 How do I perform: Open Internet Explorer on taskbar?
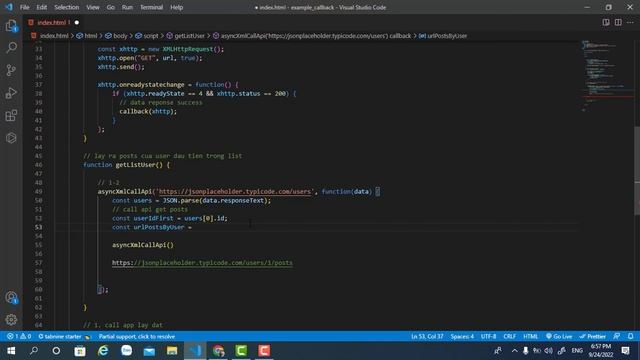103,351
